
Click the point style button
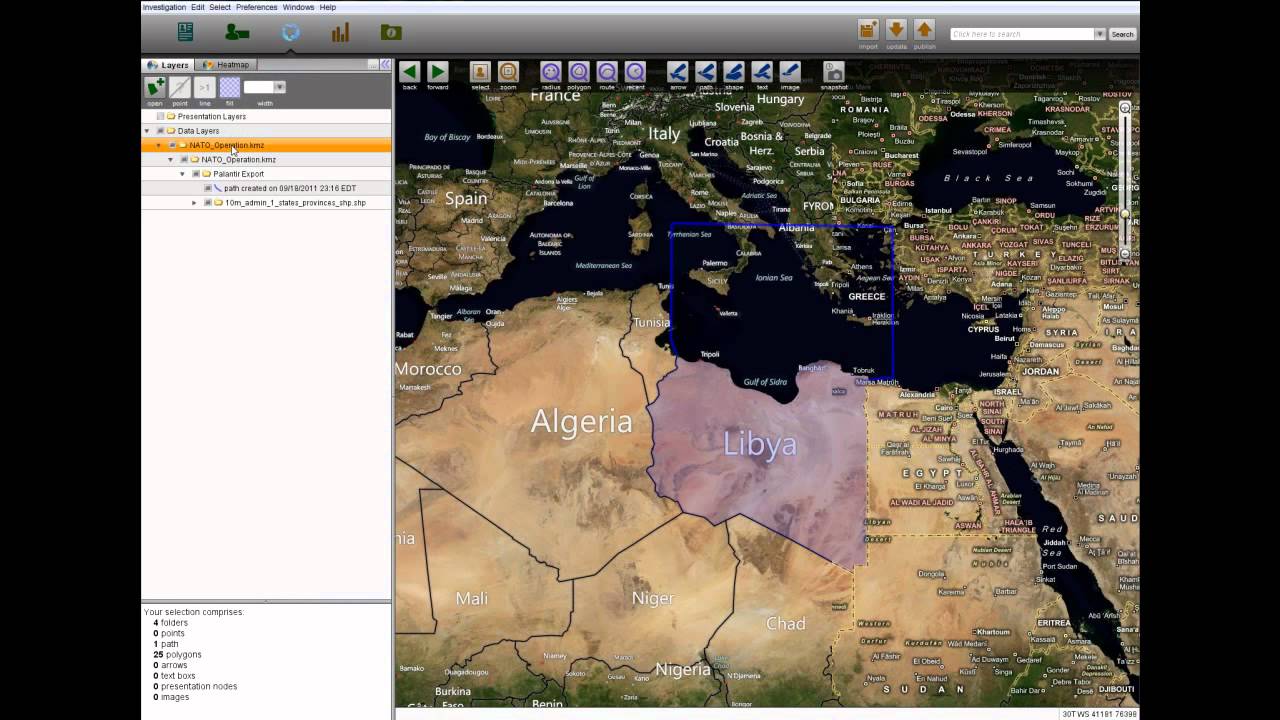pyautogui.click(x=180, y=87)
